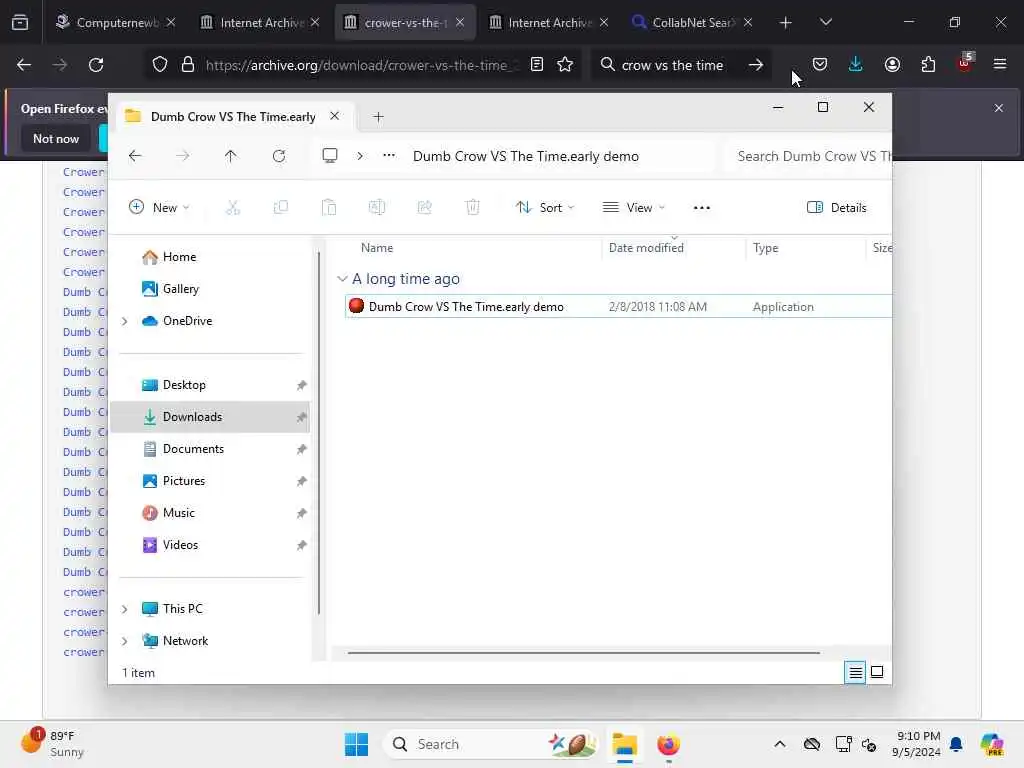Switch to details list view icon
Screen dimensions: 1024x768
(855, 672)
